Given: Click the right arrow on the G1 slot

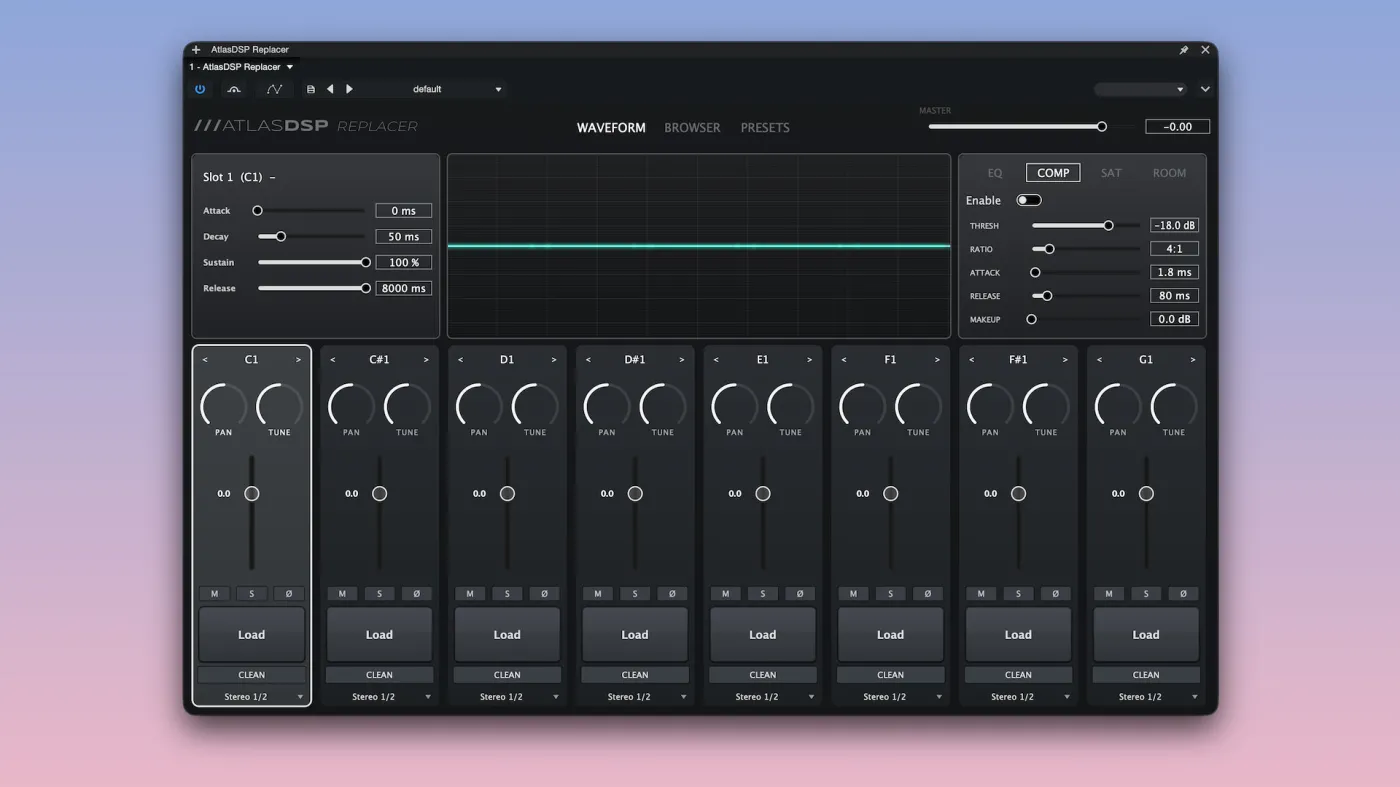Looking at the screenshot, I should coord(1193,360).
